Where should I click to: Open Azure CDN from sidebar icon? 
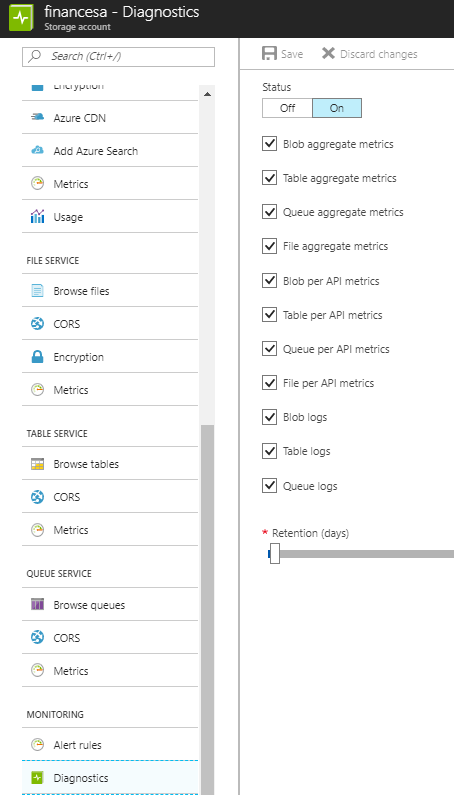point(38,118)
